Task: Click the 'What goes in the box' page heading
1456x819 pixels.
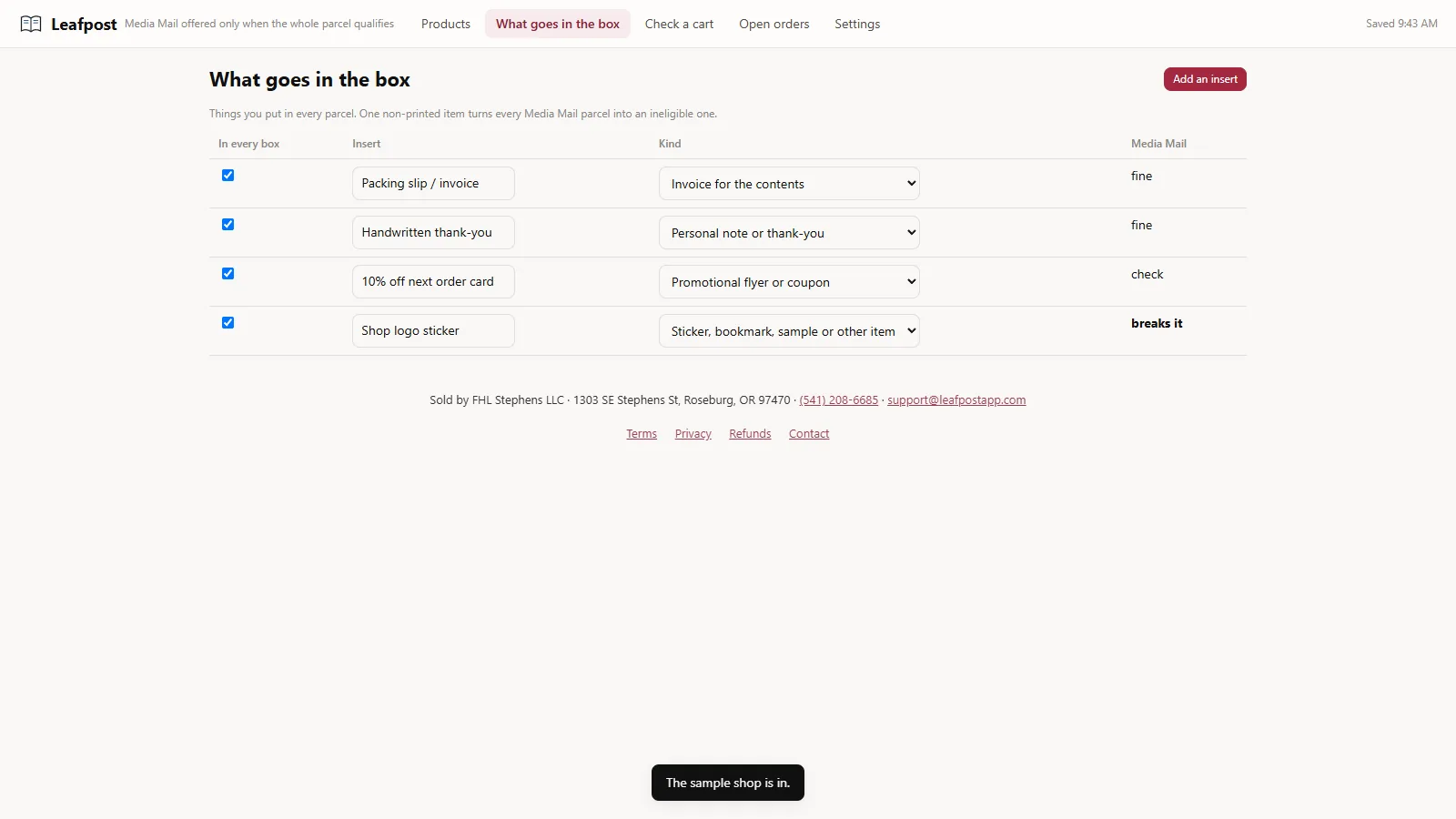Action: pos(309,79)
